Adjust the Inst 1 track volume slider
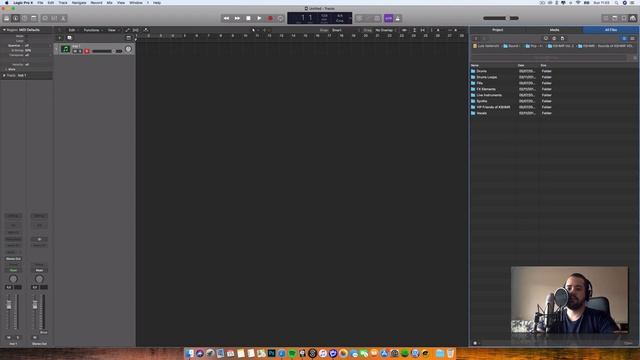The height and width of the screenshot is (360, 640). (107, 51)
